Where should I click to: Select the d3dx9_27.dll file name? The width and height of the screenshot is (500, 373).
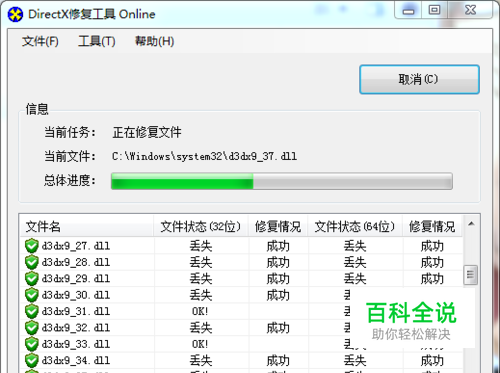click(76, 246)
